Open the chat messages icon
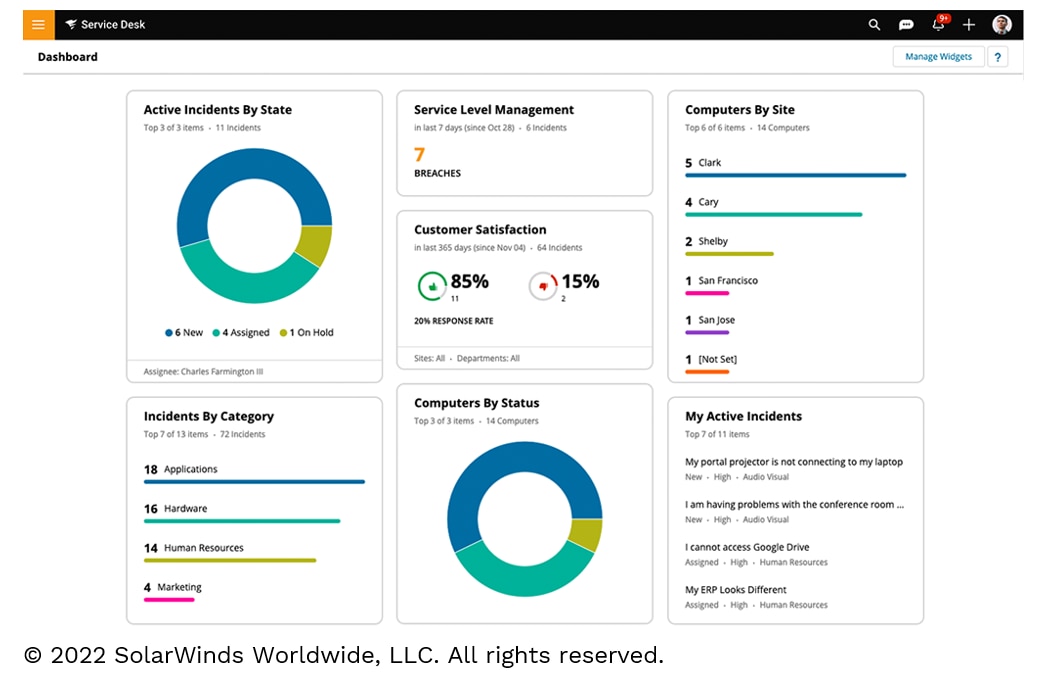This screenshot has width=1061, height=680. (906, 25)
